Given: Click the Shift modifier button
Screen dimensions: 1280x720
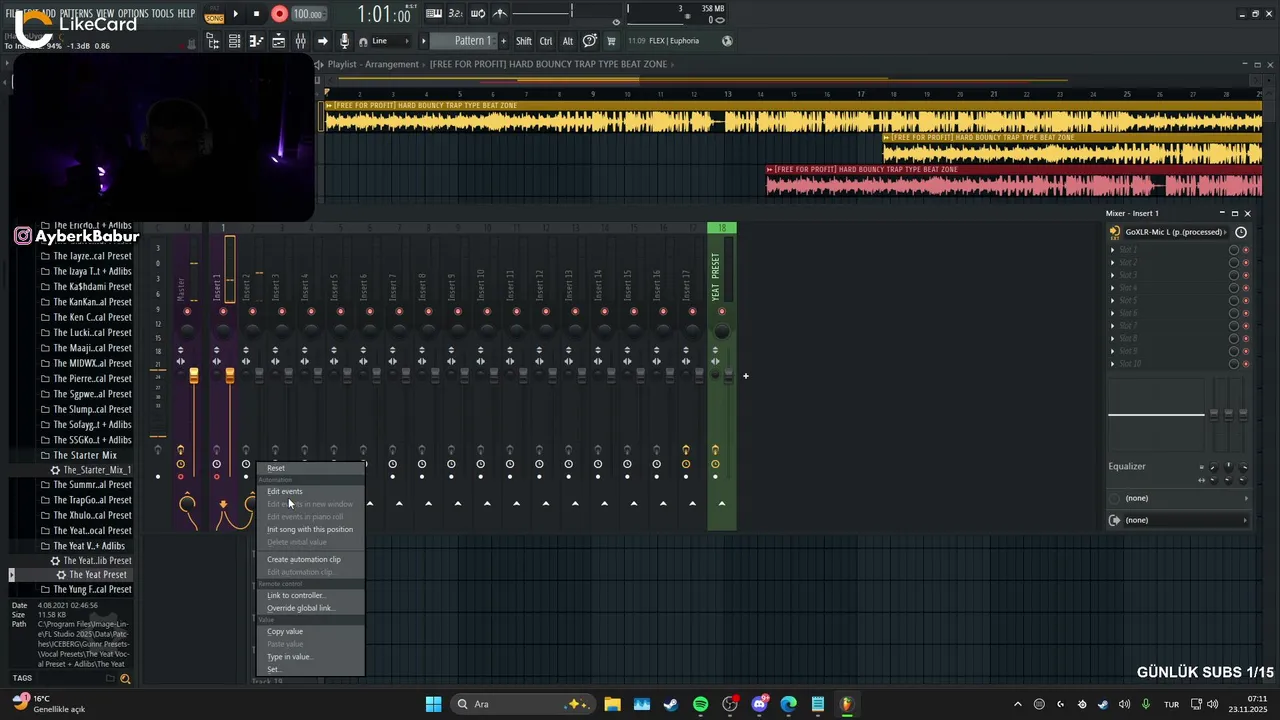Looking at the screenshot, I should [x=524, y=41].
